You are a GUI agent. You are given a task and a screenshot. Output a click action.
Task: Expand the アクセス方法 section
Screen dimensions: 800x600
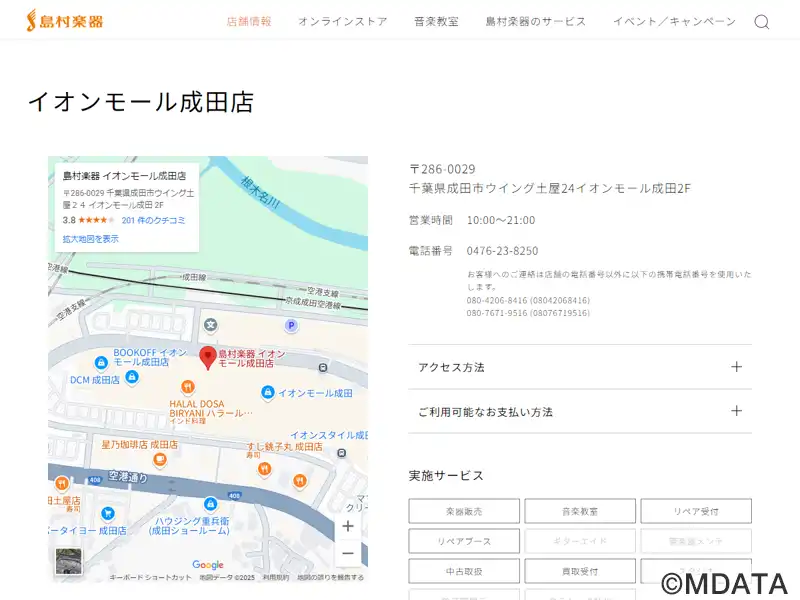pos(580,367)
